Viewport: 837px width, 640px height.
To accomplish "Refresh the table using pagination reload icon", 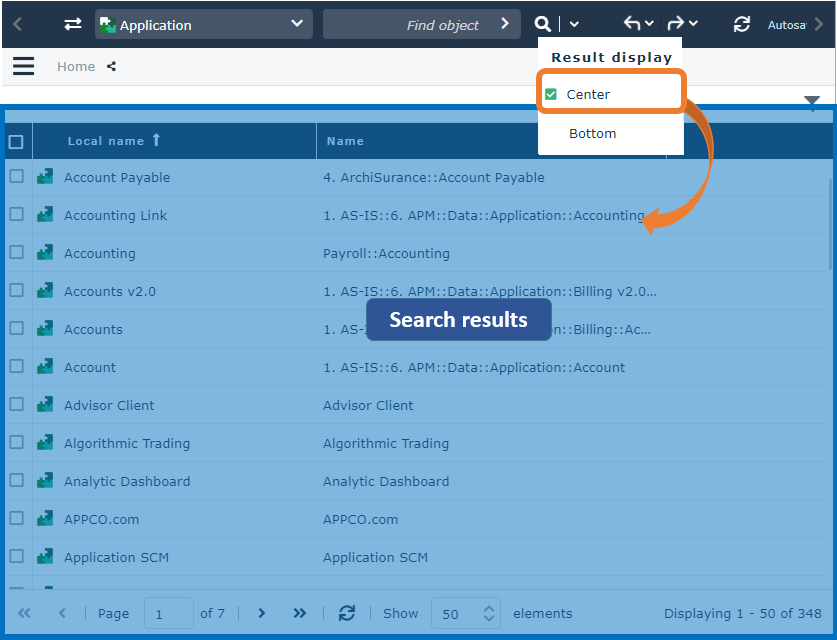I will [x=347, y=613].
